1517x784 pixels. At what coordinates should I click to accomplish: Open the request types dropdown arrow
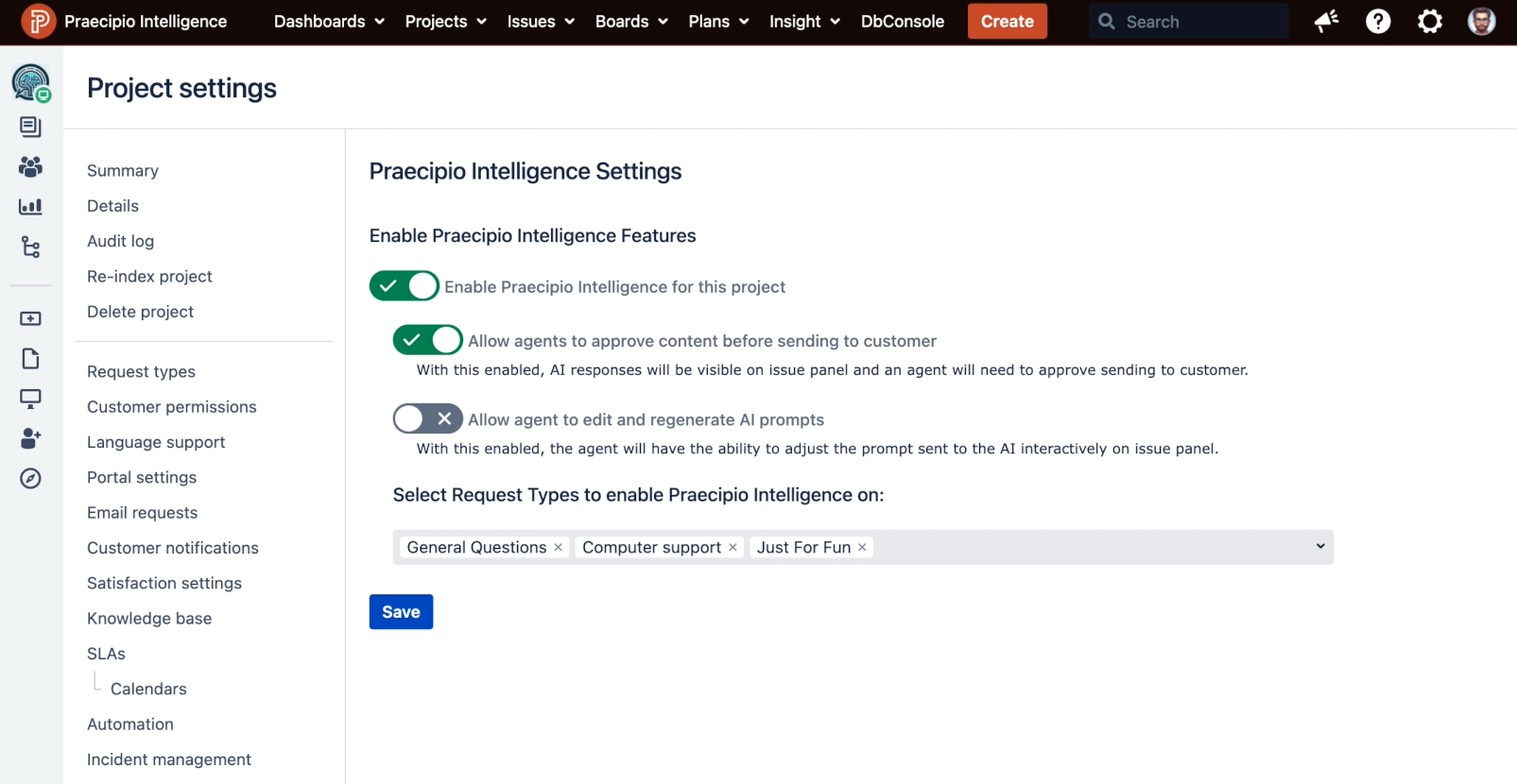(x=1320, y=547)
